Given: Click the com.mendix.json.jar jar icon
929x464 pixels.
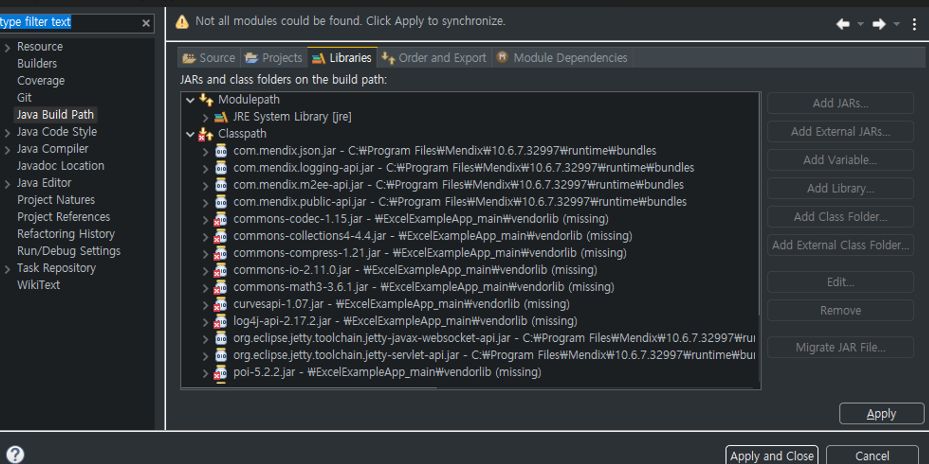Looking at the screenshot, I should pos(221,151).
